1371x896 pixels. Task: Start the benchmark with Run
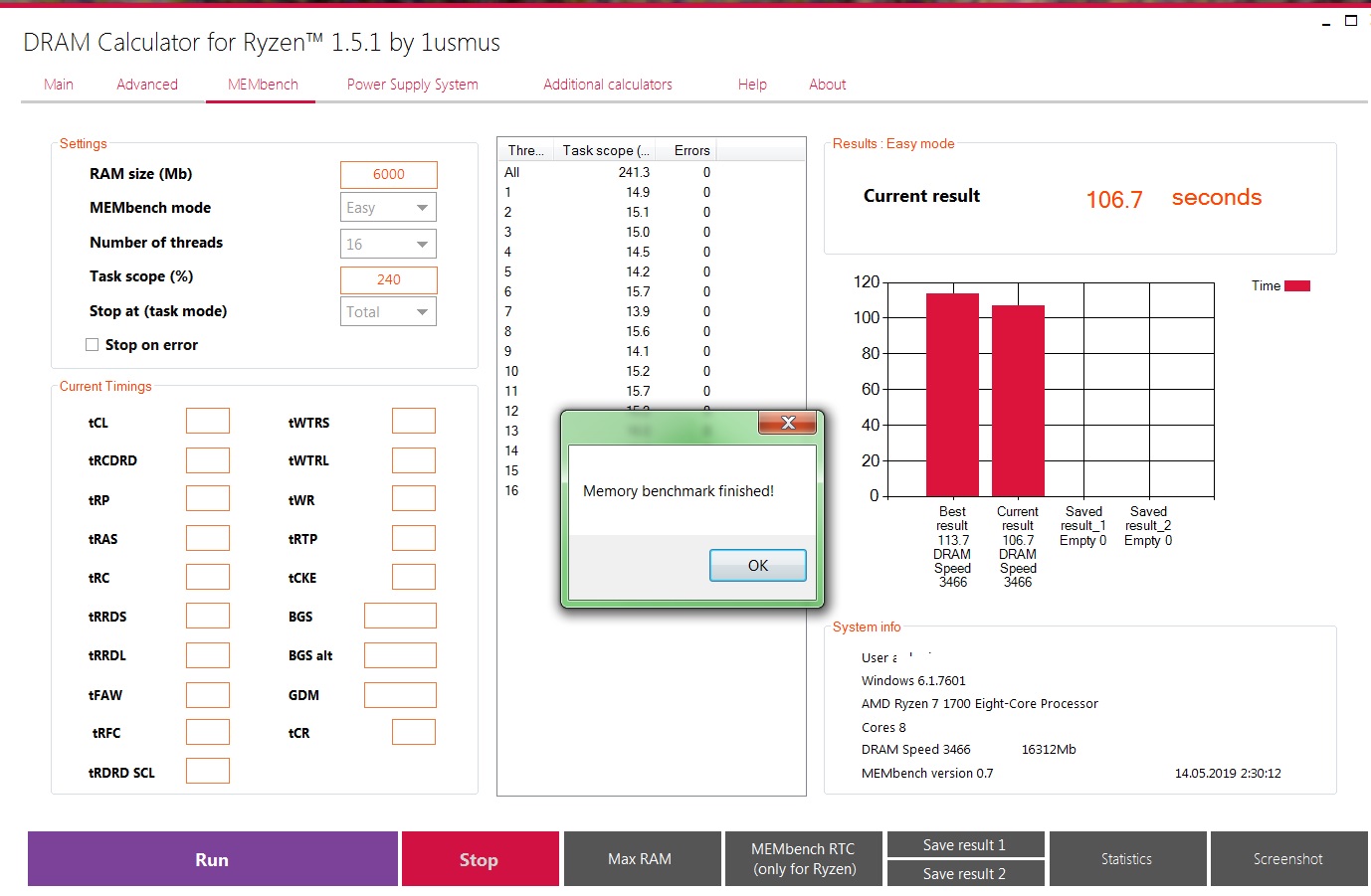pos(212,859)
